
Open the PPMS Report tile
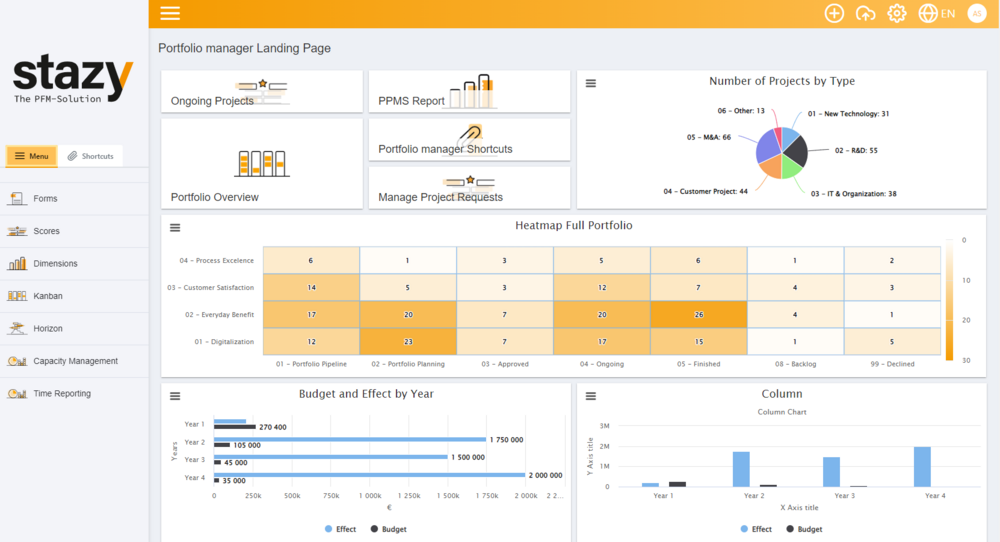[x=469, y=92]
